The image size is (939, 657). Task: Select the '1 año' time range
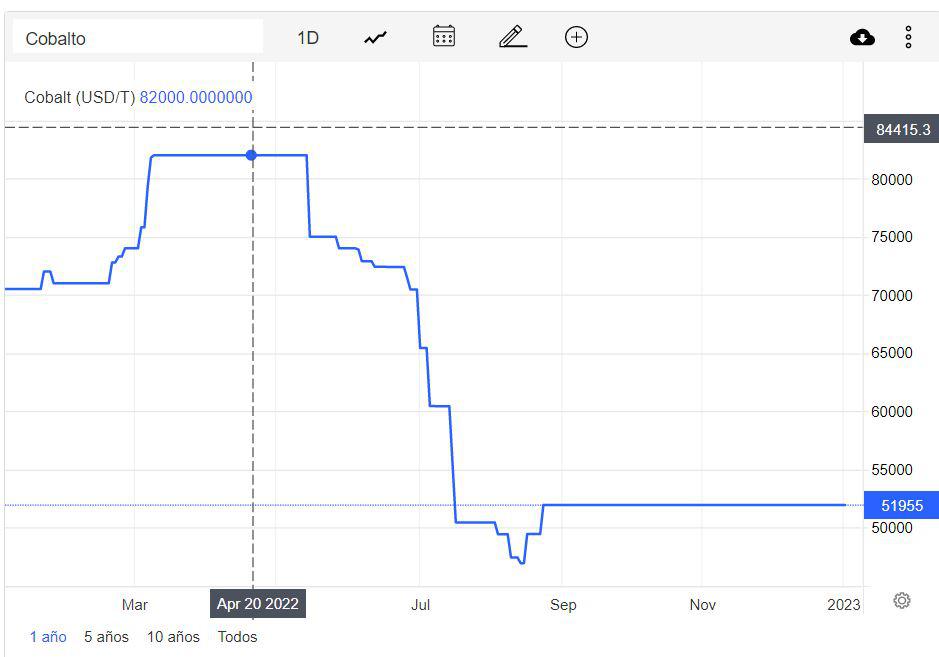tap(48, 637)
